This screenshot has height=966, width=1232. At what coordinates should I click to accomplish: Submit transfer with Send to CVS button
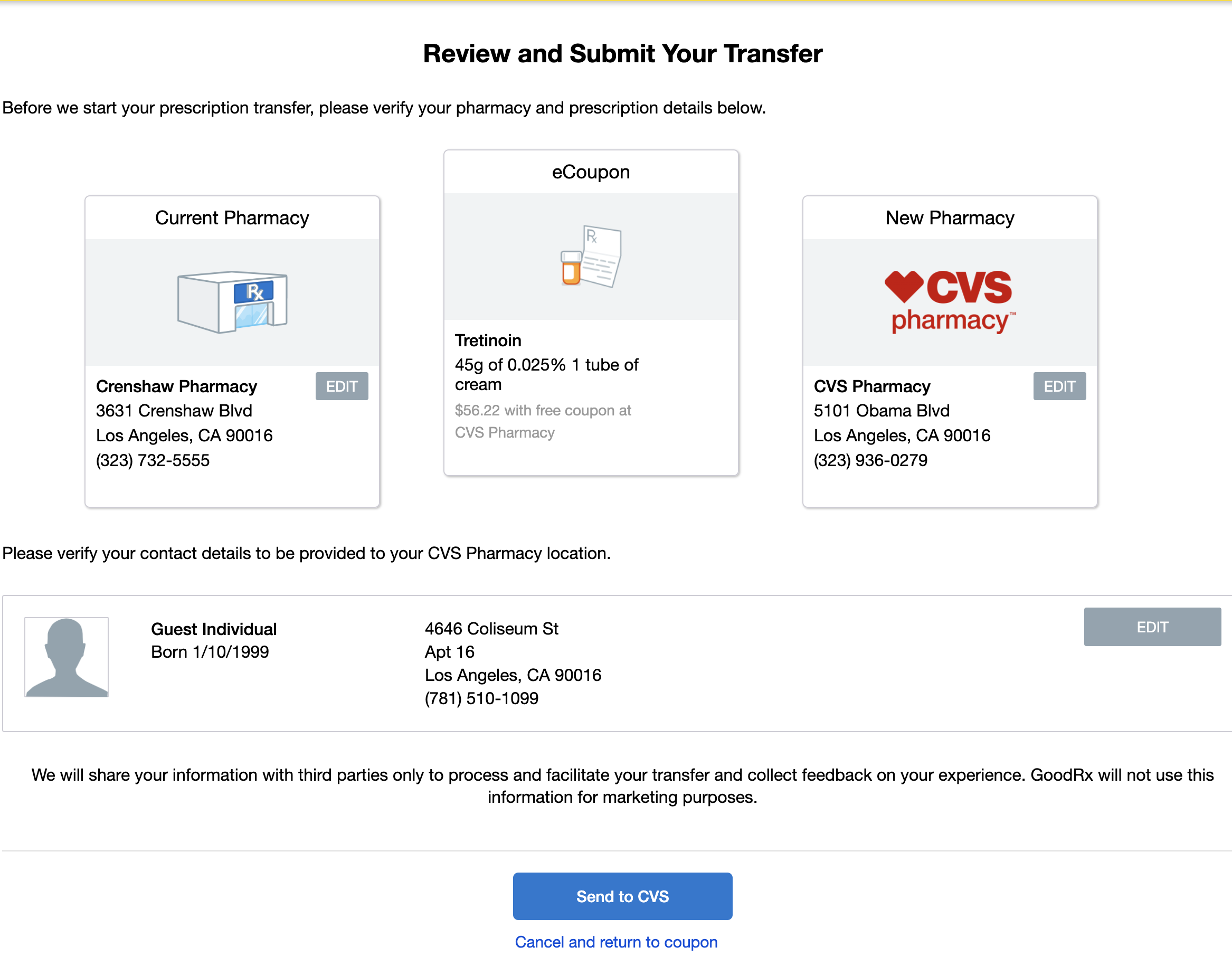click(622, 896)
